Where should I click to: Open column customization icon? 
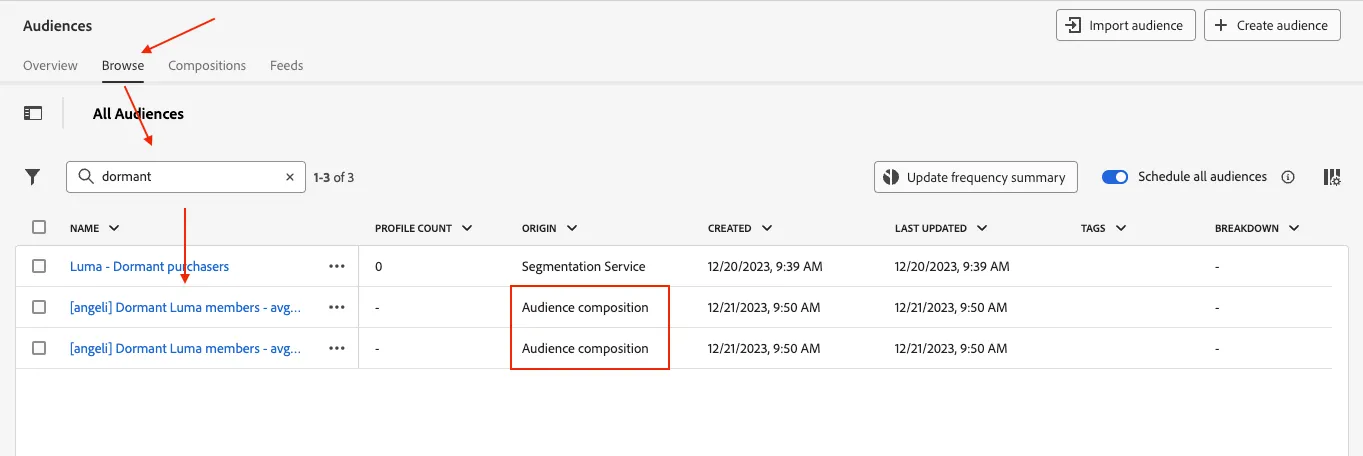coord(1332,177)
